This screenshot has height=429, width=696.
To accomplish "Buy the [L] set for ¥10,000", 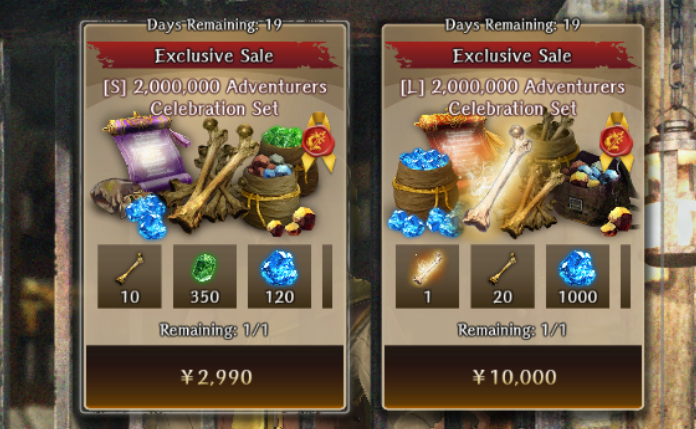I will pos(513,377).
